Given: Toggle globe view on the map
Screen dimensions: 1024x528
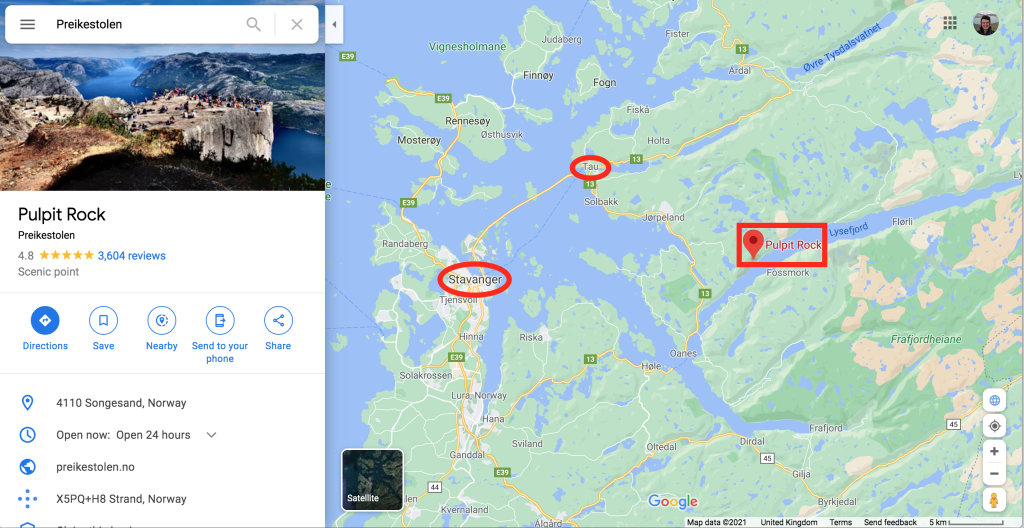Looking at the screenshot, I should pyautogui.click(x=994, y=400).
